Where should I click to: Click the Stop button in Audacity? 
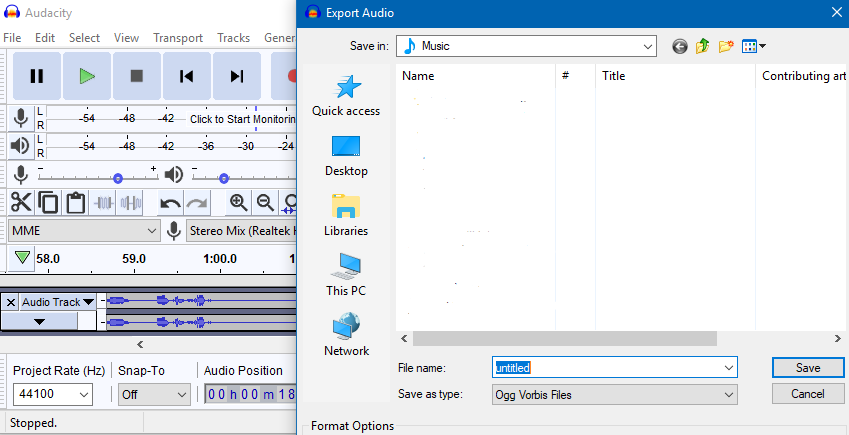[x=136, y=76]
